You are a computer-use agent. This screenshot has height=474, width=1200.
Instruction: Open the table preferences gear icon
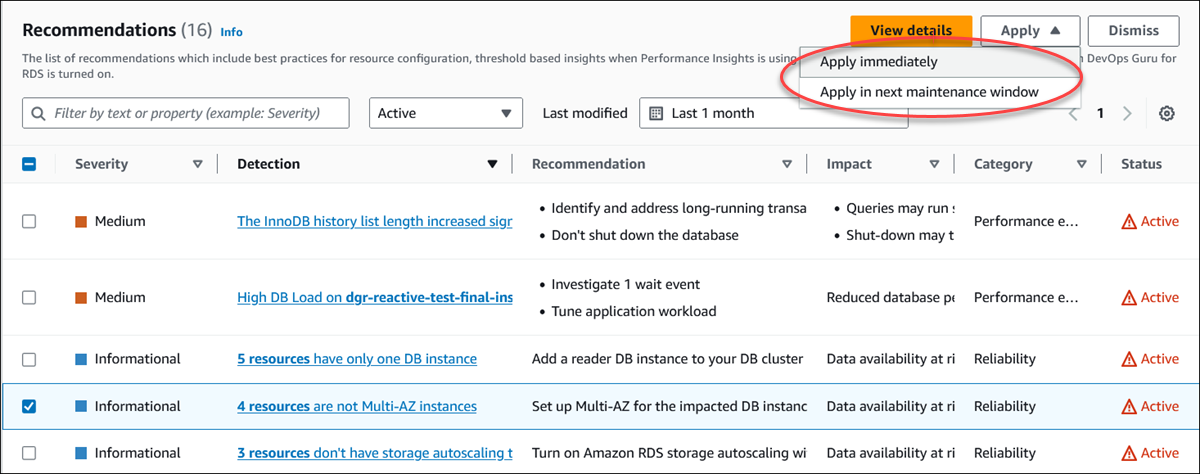(x=1166, y=114)
